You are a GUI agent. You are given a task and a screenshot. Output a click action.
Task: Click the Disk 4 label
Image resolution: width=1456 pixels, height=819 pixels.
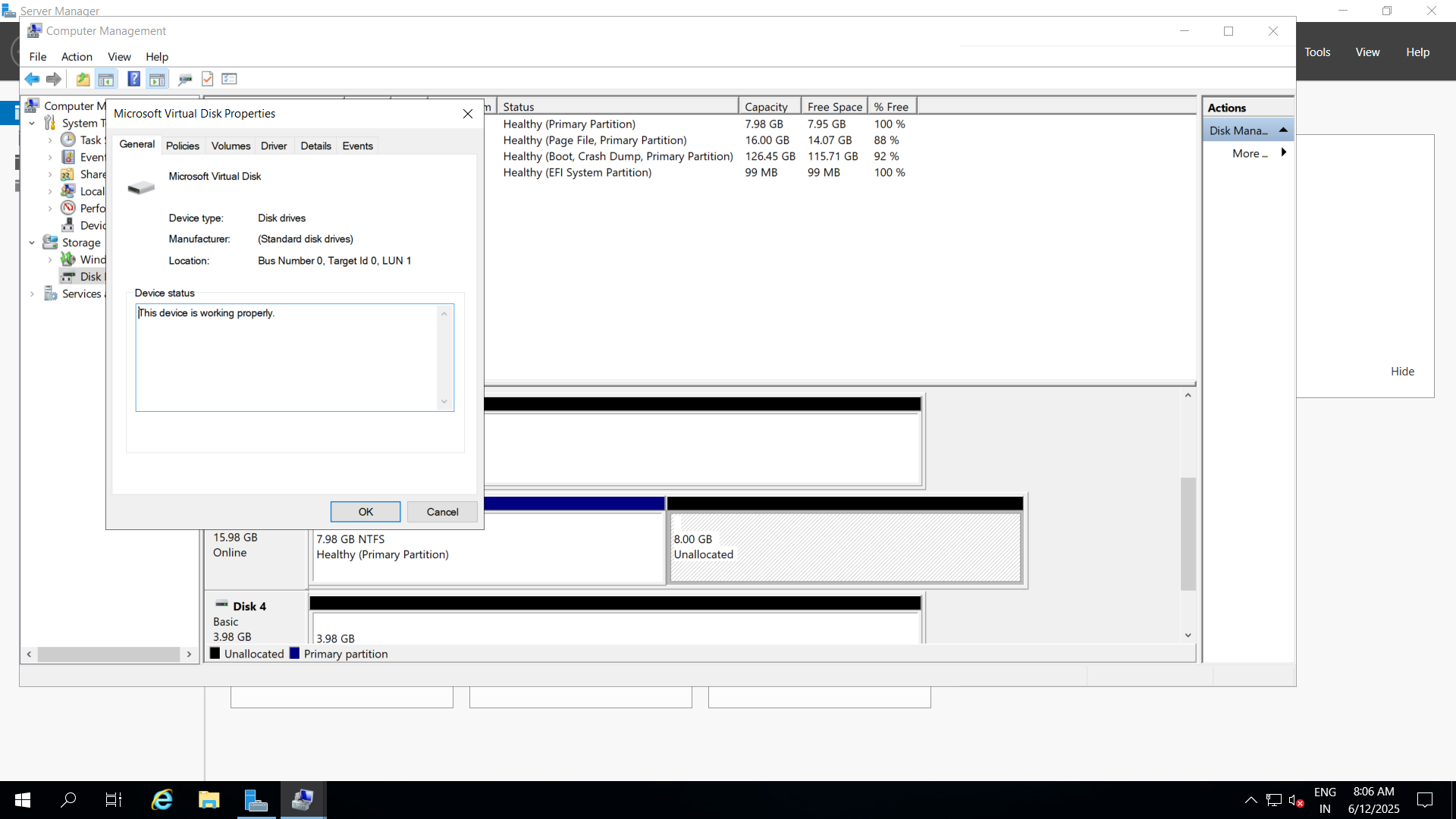[249, 607]
